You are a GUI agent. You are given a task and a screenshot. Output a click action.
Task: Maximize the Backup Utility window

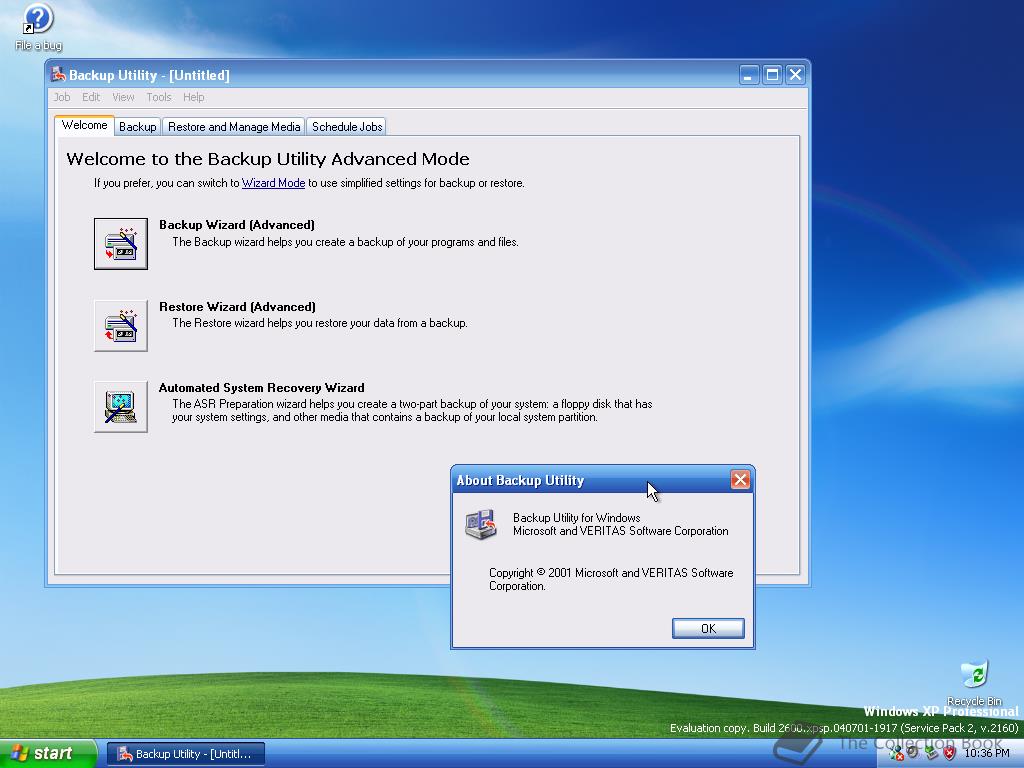(772, 74)
